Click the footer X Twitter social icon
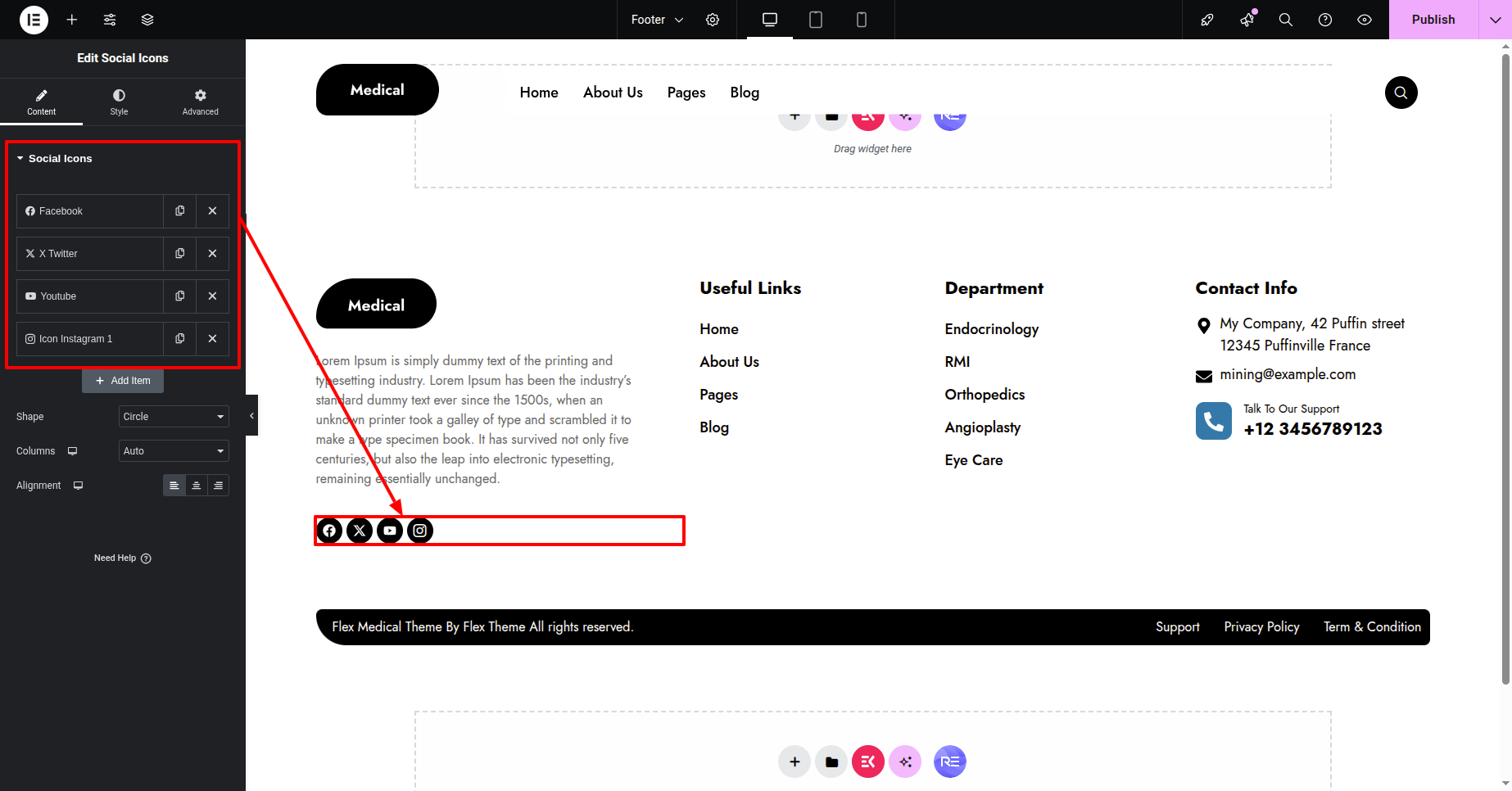Screen dimensions: 1512x791 [360, 531]
